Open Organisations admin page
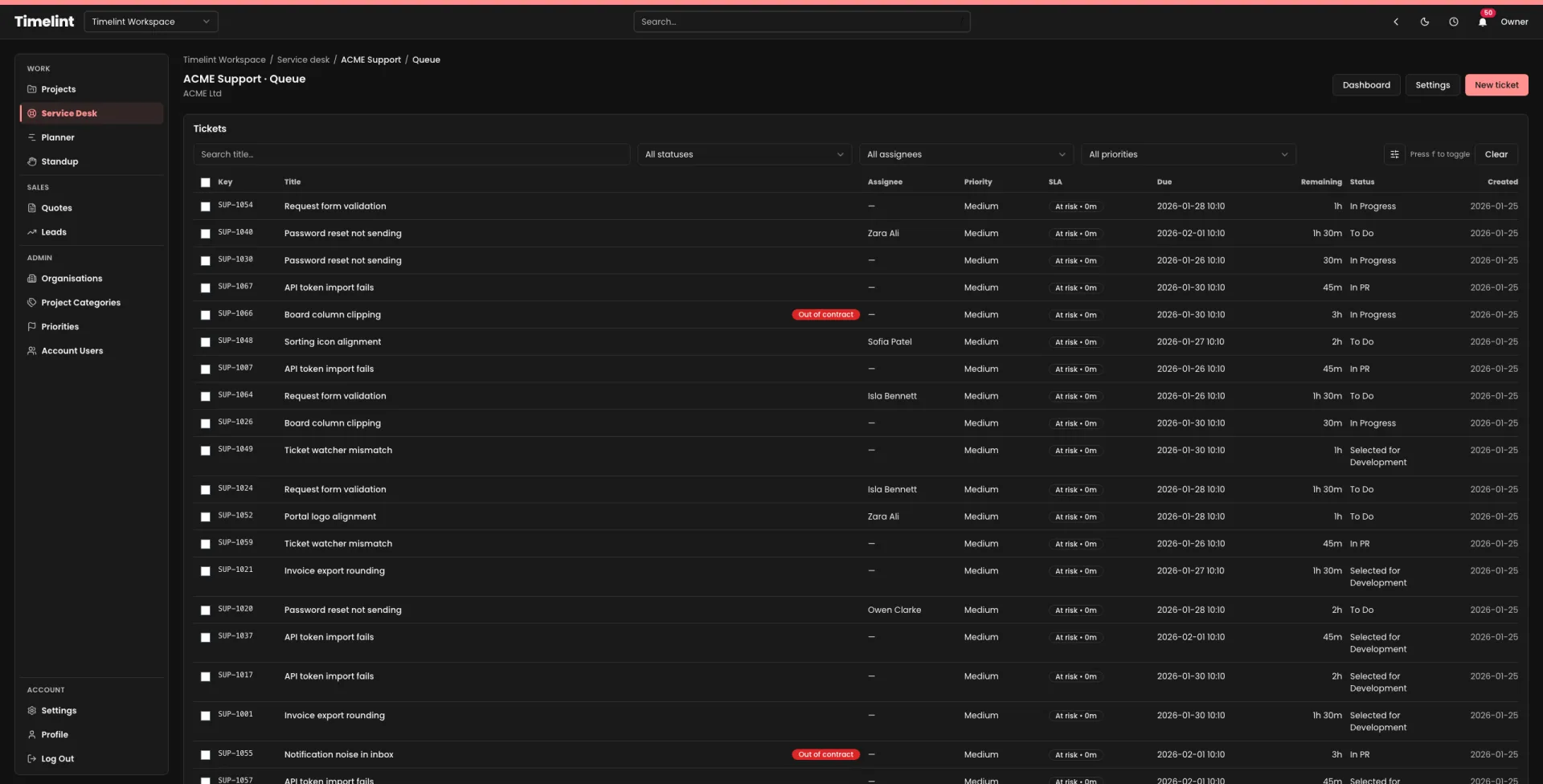The height and width of the screenshot is (784, 1543). (x=72, y=279)
